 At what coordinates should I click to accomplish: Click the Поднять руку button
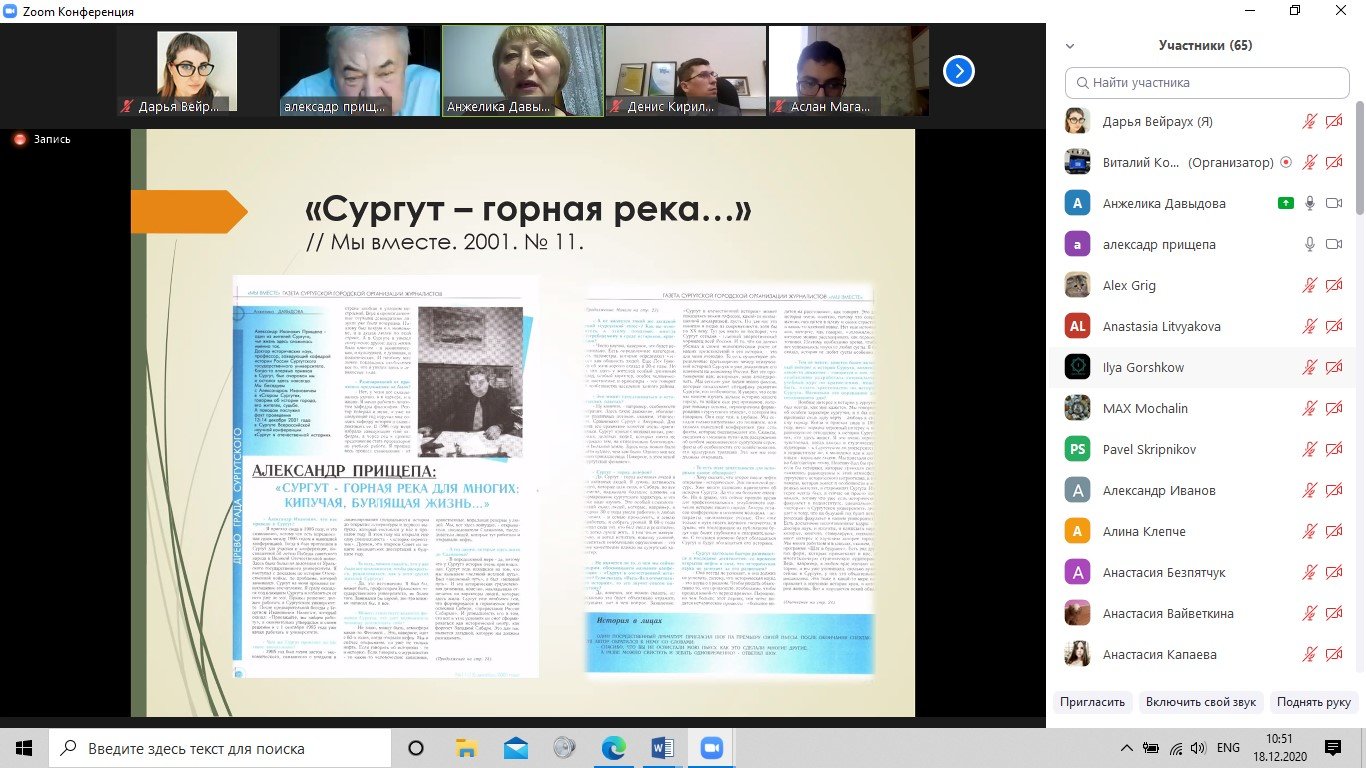1313,702
